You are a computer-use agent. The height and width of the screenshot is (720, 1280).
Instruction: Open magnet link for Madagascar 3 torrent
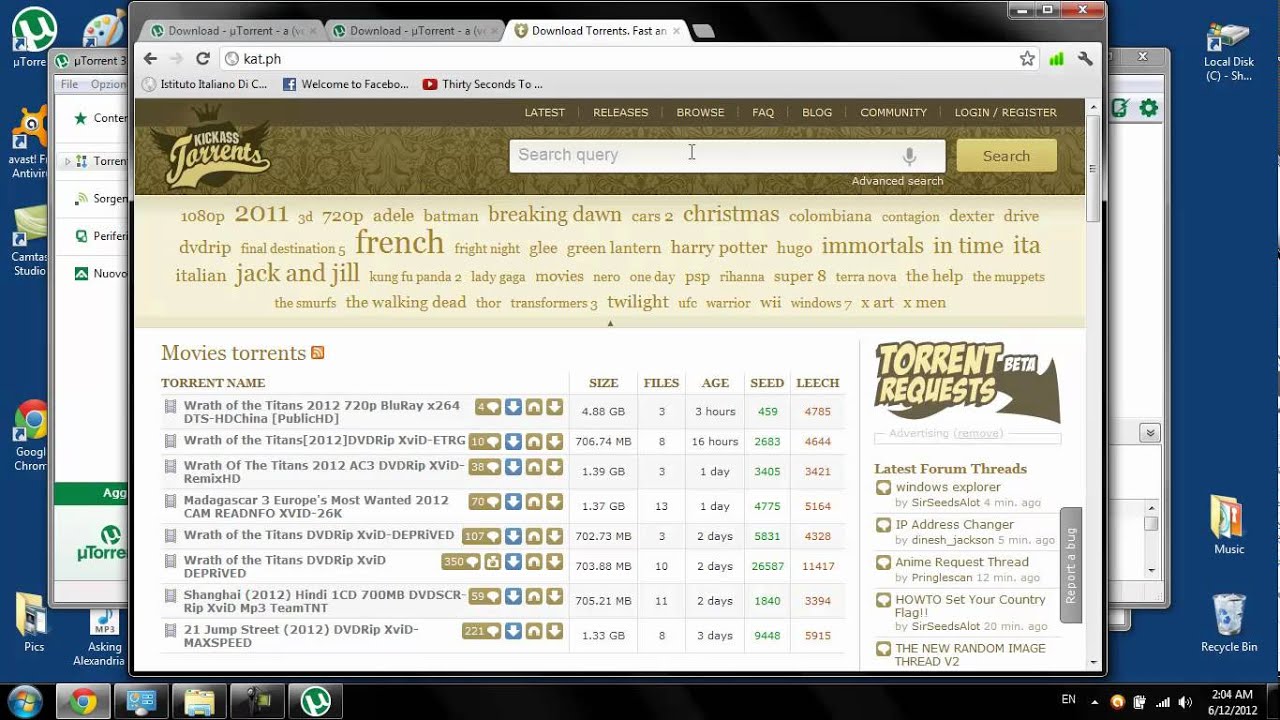534,501
